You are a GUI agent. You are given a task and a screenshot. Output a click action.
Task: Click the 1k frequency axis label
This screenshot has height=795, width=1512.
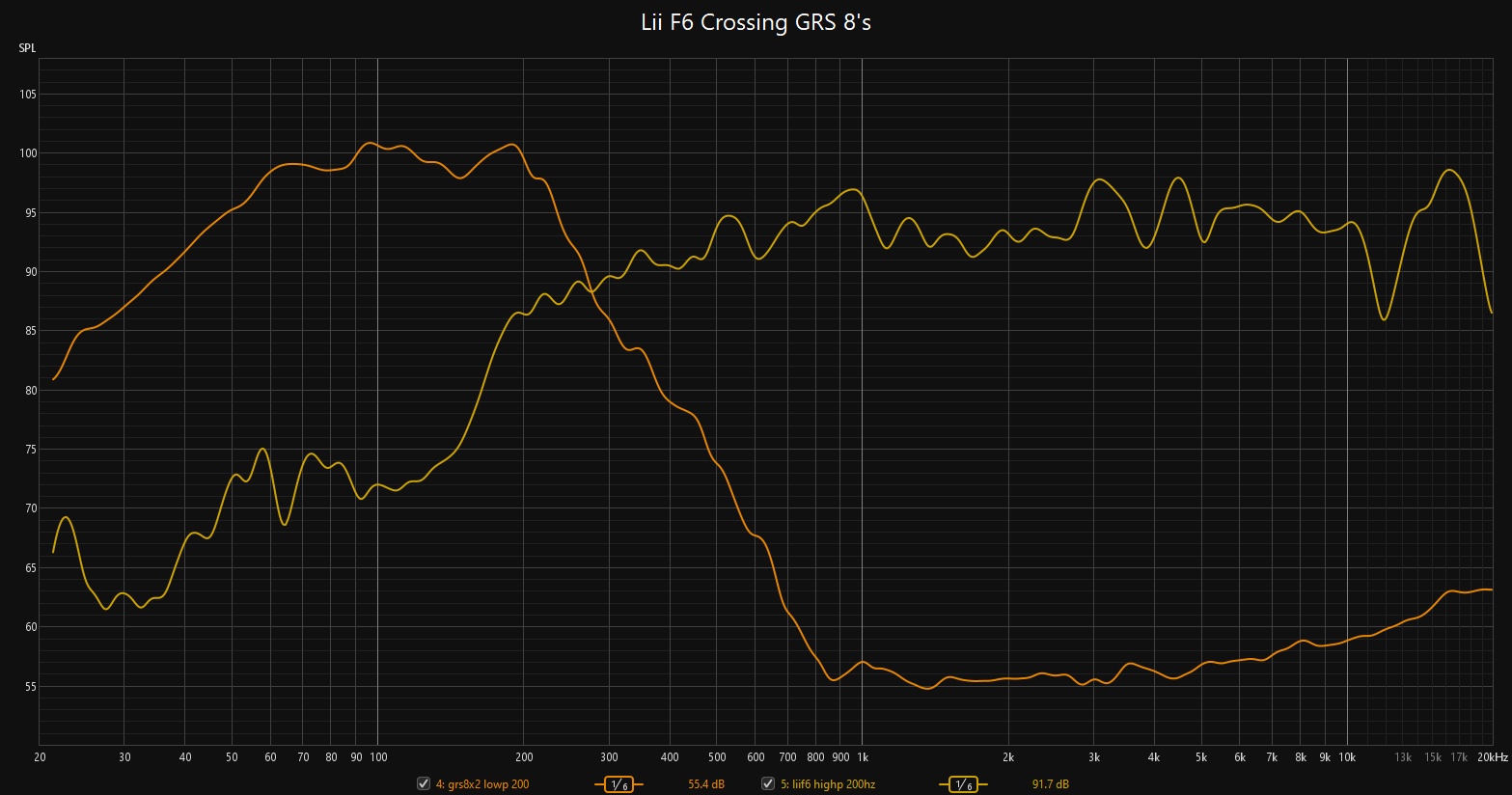862,757
